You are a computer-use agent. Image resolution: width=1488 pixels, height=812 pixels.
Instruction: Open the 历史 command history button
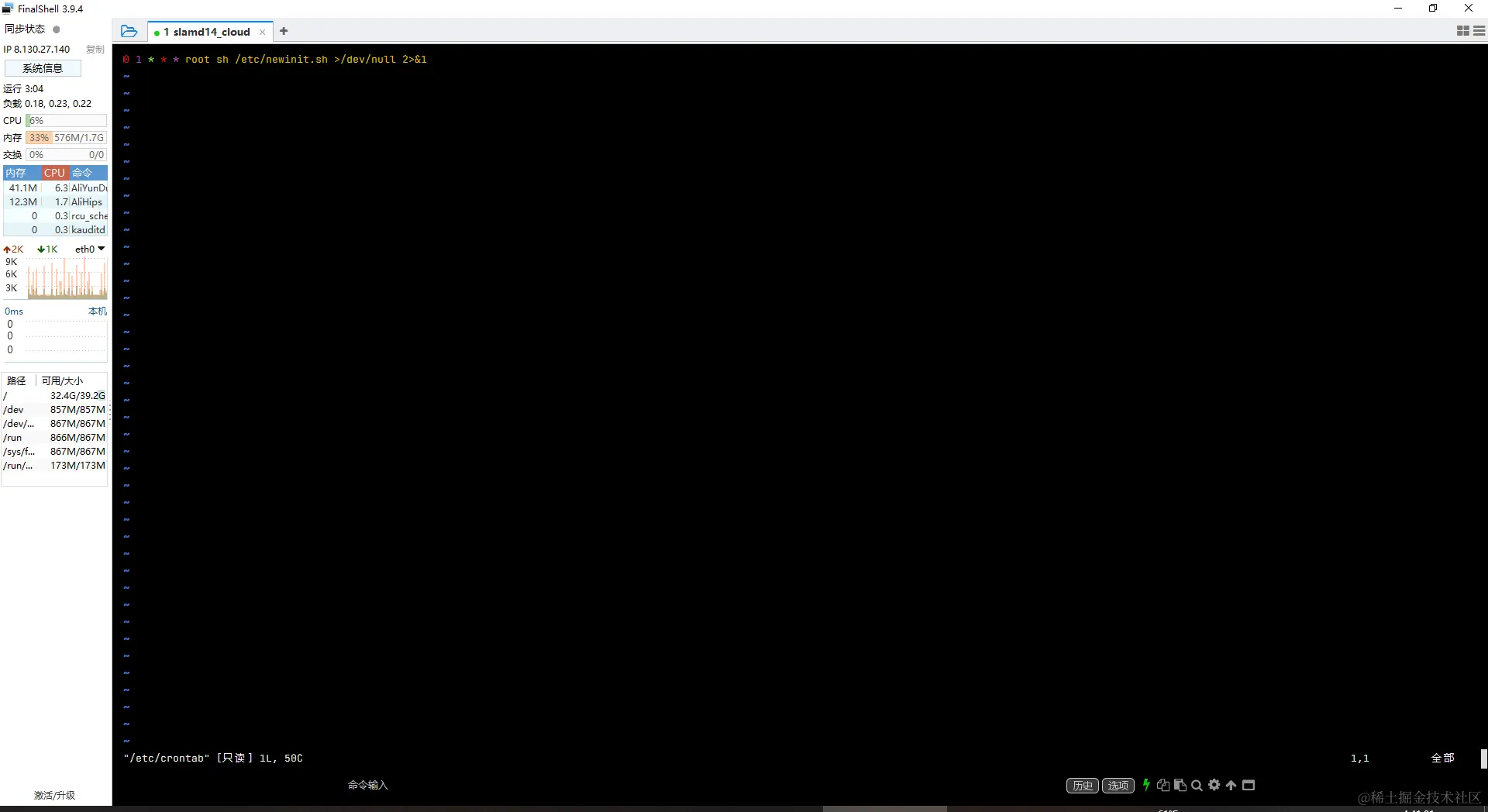tap(1083, 785)
